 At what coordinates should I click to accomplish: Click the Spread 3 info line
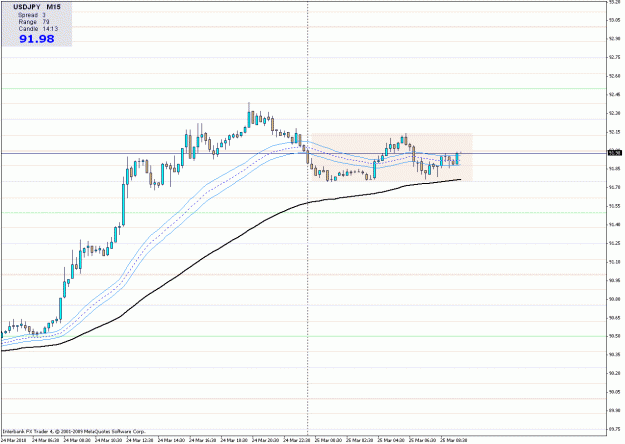31,15
